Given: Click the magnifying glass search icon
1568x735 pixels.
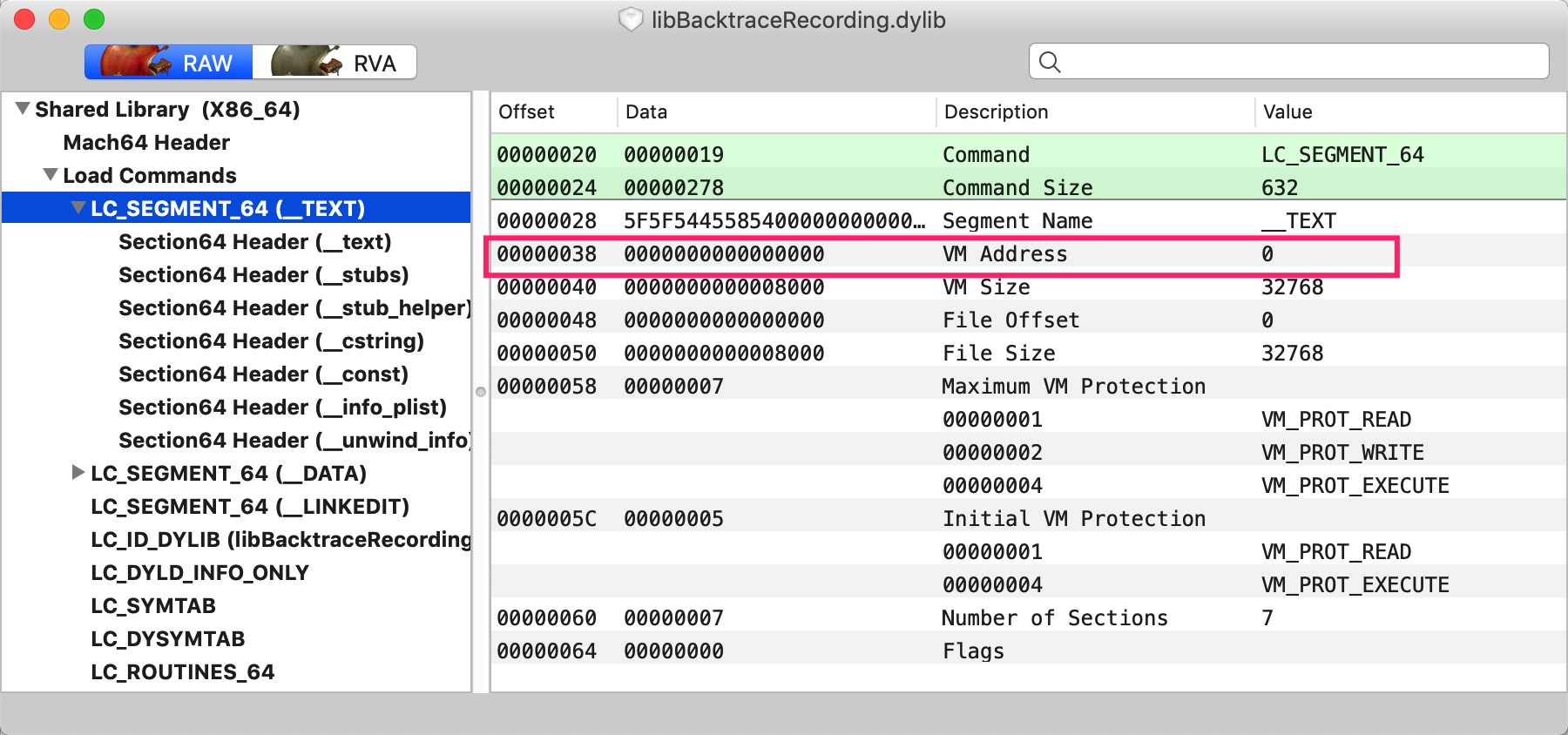Looking at the screenshot, I should [1050, 62].
